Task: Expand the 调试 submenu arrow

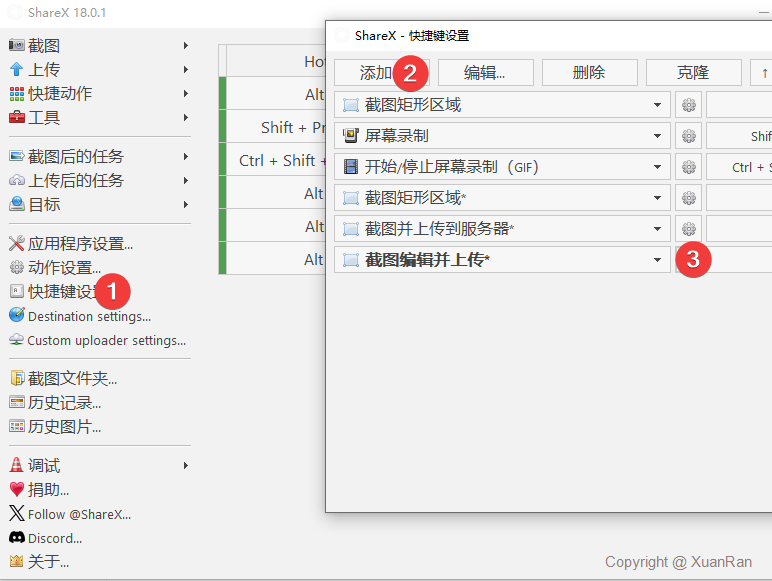Action: pyautogui.click(x=186, y=466)
